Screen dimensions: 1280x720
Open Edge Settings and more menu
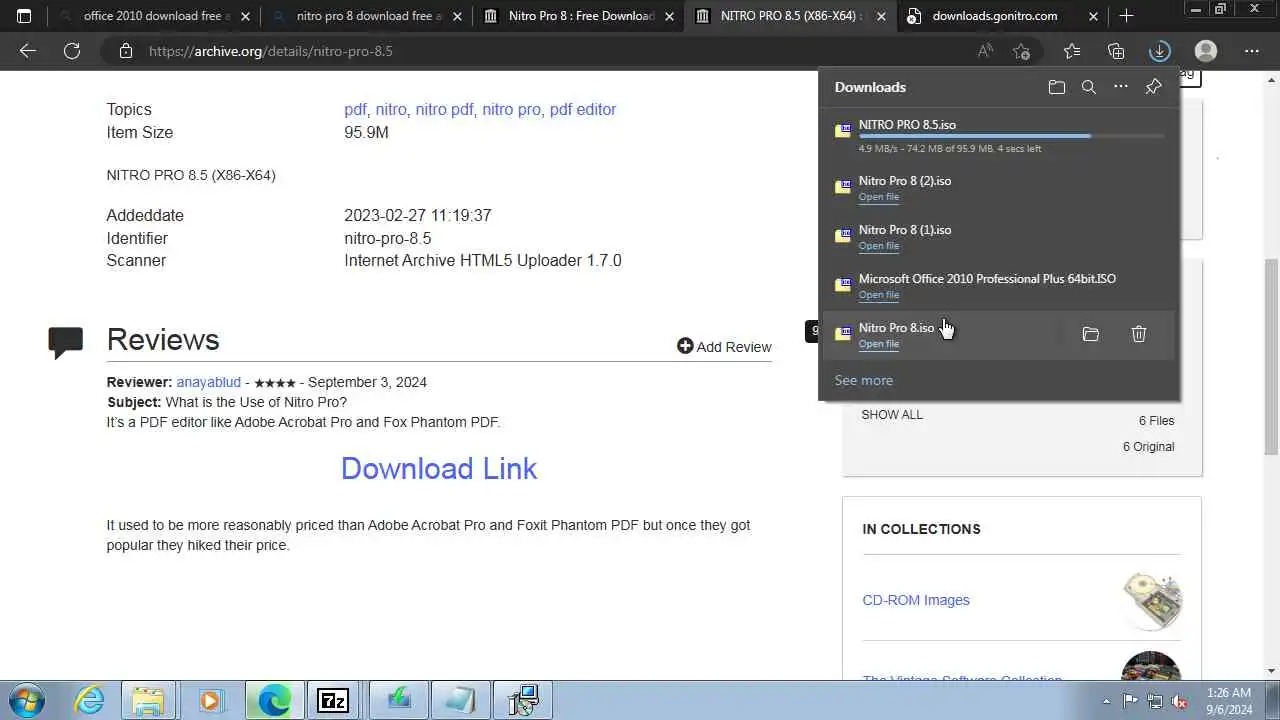[x=1252, y=51]
